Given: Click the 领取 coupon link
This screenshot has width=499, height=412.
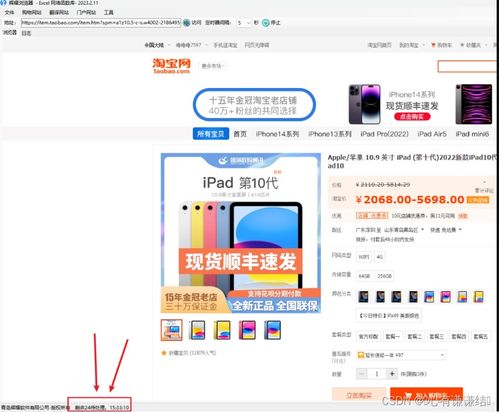Looking at the screenshot, I should [463, 216].
